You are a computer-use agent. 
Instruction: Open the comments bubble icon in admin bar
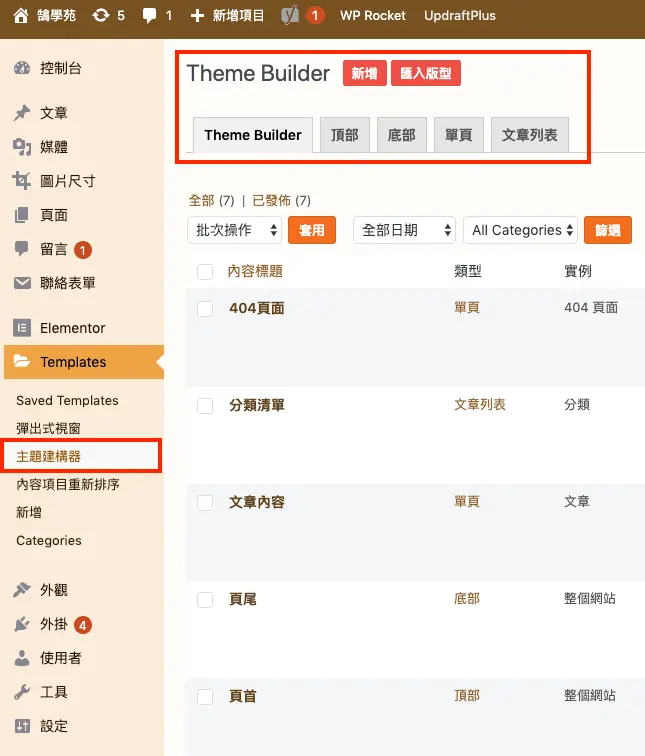tap(149, 16)
